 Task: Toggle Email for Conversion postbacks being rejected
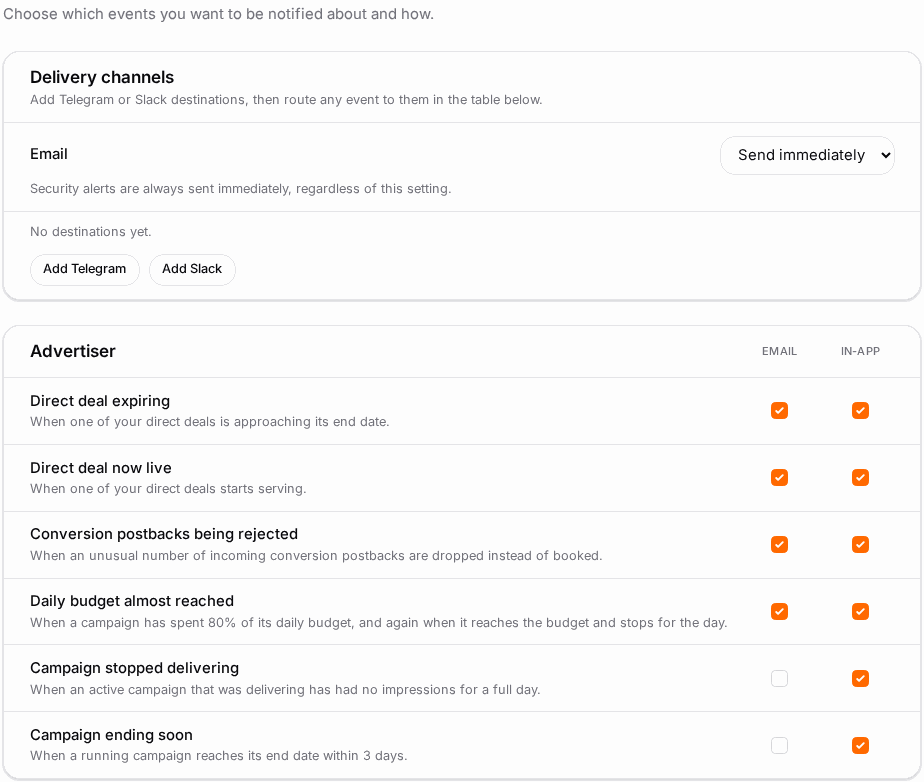point(779,545)
